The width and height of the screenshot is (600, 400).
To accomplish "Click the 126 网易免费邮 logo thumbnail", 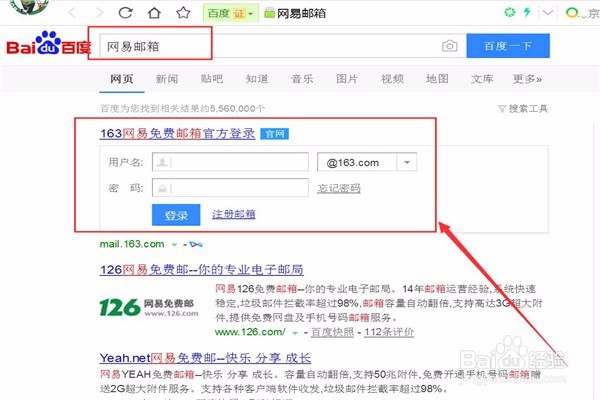I will point(149,307).
